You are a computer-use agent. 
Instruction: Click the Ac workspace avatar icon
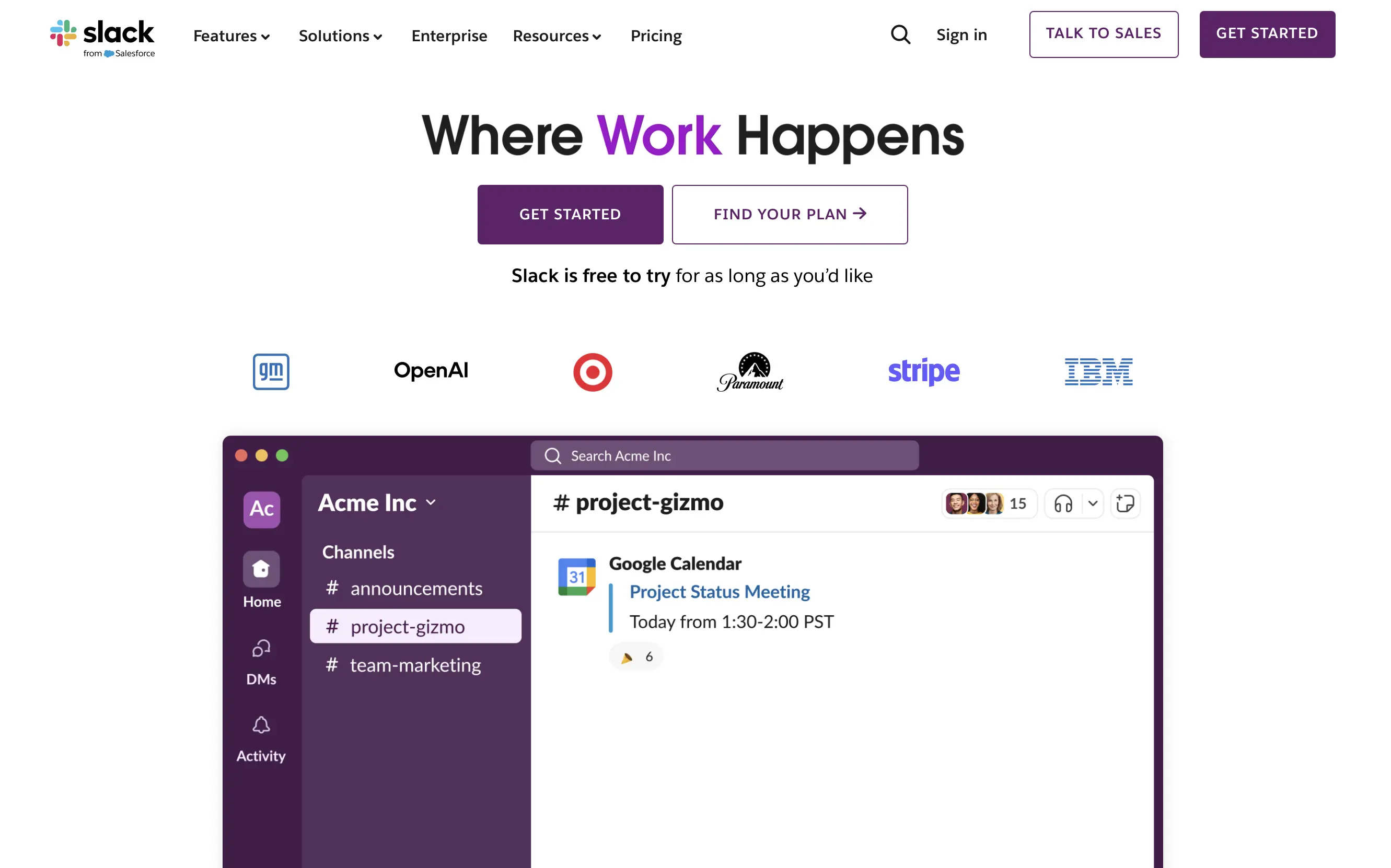click(x=261, y=510)
